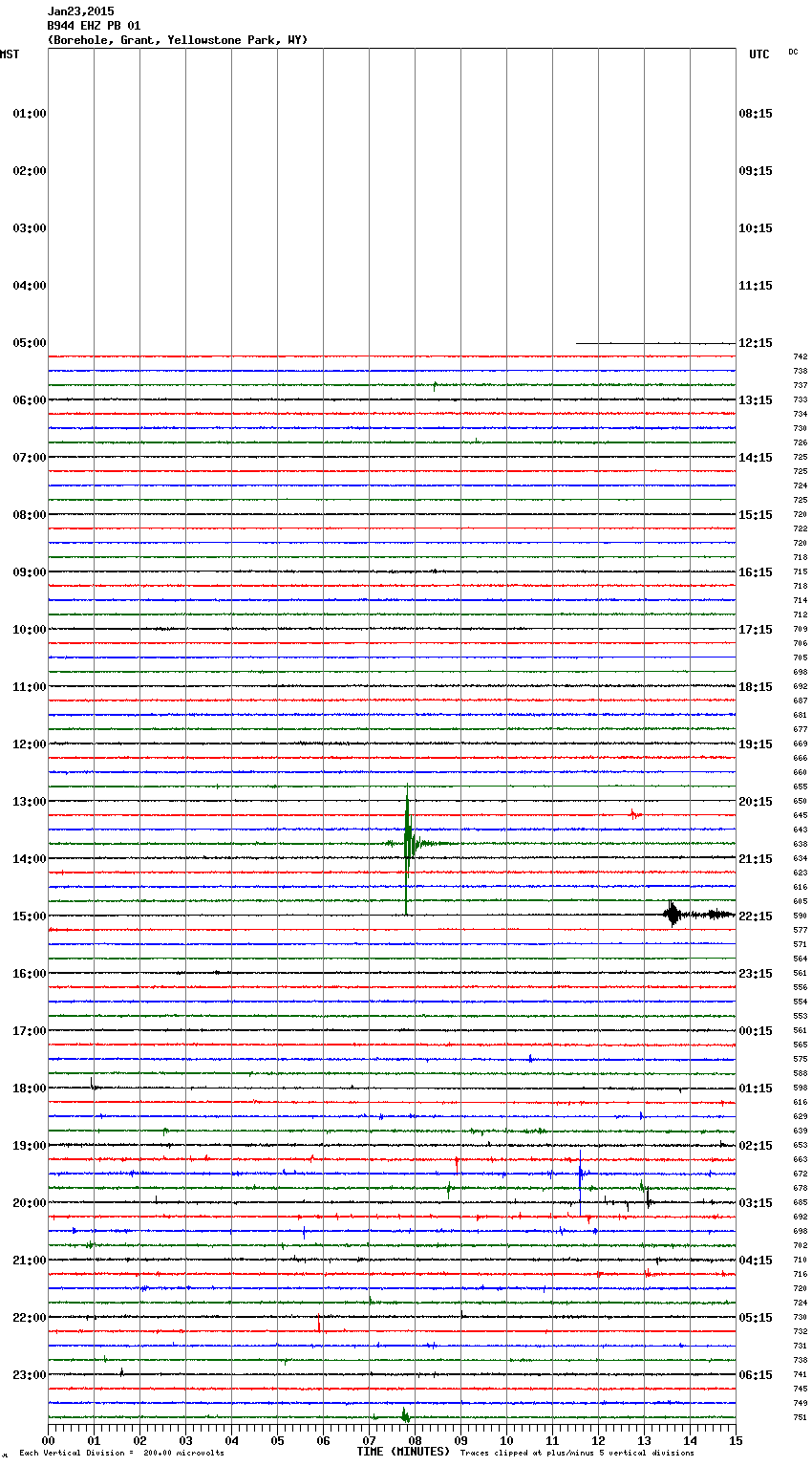Click the Borehole, Grant, Yellowstone Park location text
The image size is (812, 1466).
[x=178, y=40]
